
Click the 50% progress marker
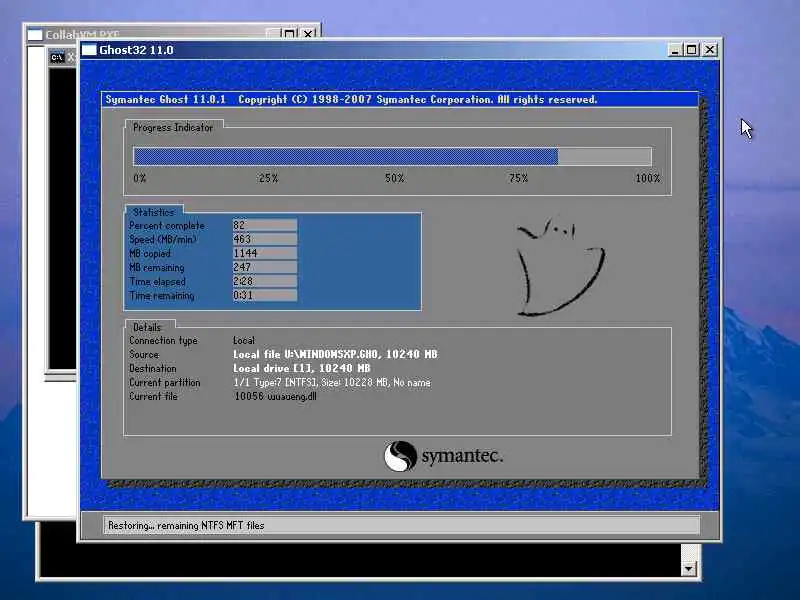(x=394, y=179)
